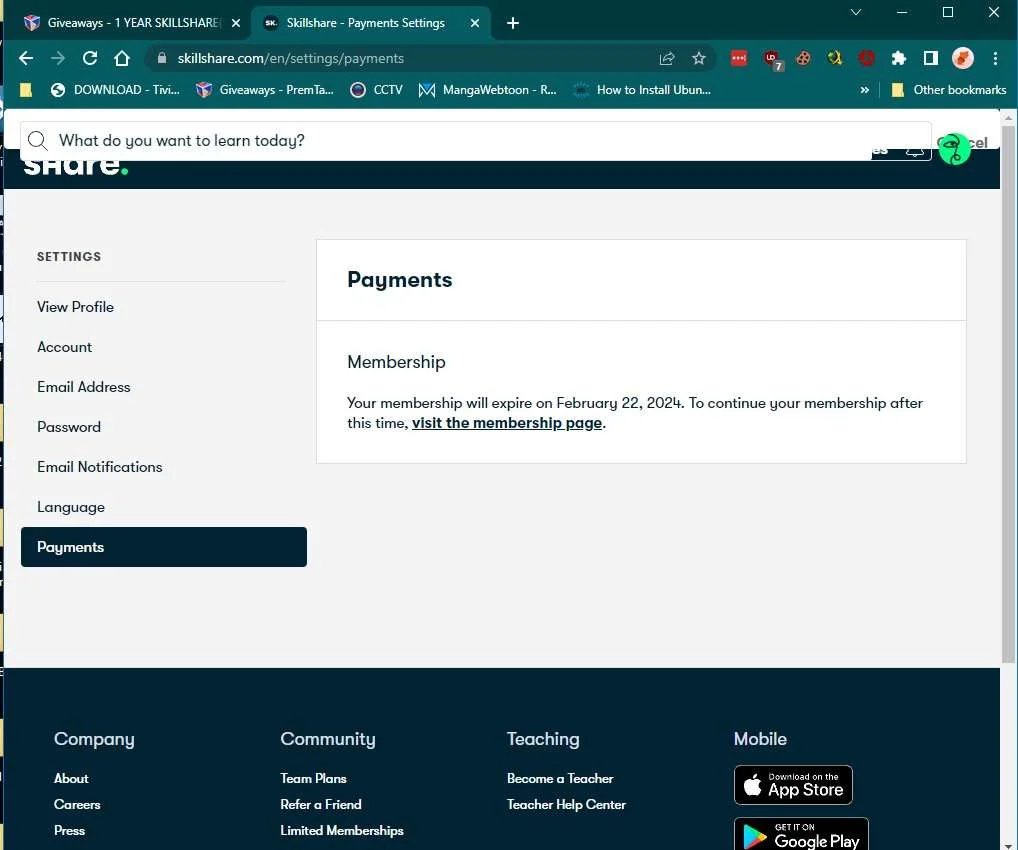The width and height of the screenshot is (1018, 850).
Task: Close the Skillshare Payments Settings tab
Action: (475, 23)
